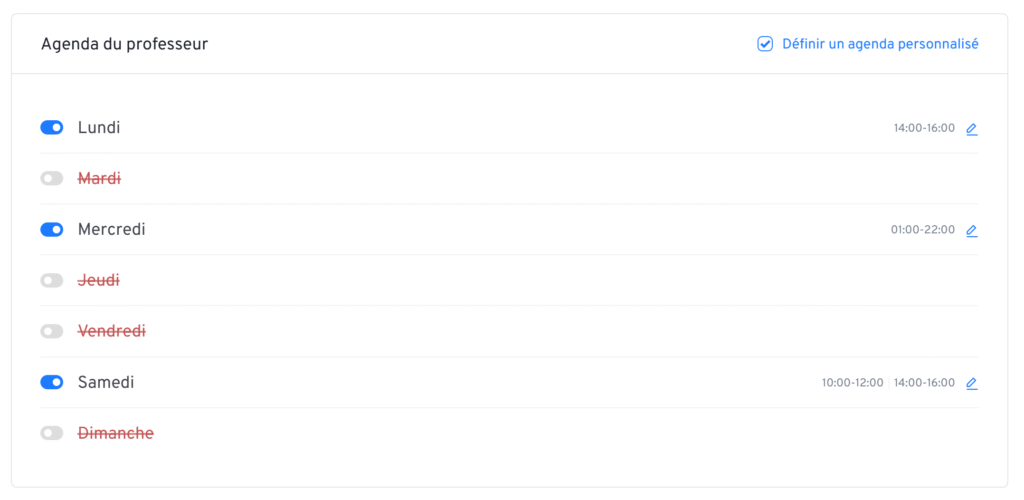Uncheck the custom agenda checkbox
Viewport: 1024px width, 500px height.
click(765, 44)
